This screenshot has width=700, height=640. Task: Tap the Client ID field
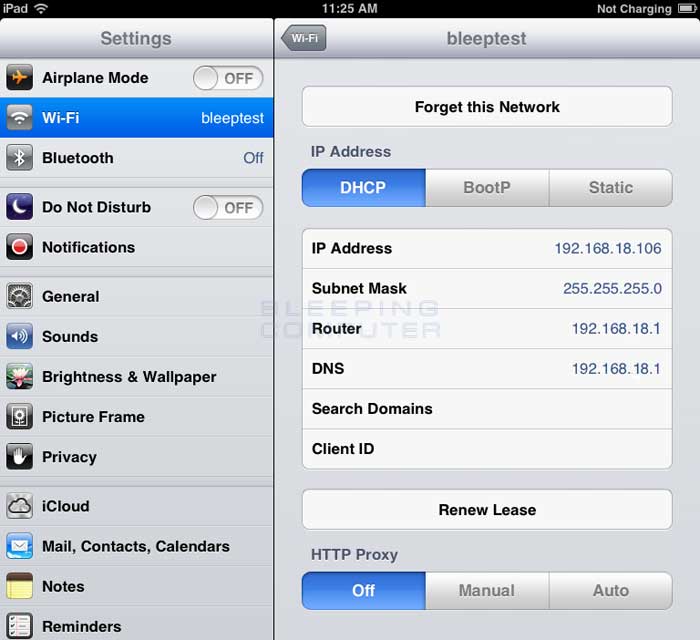pyautogui.click(x=487, y=449)
